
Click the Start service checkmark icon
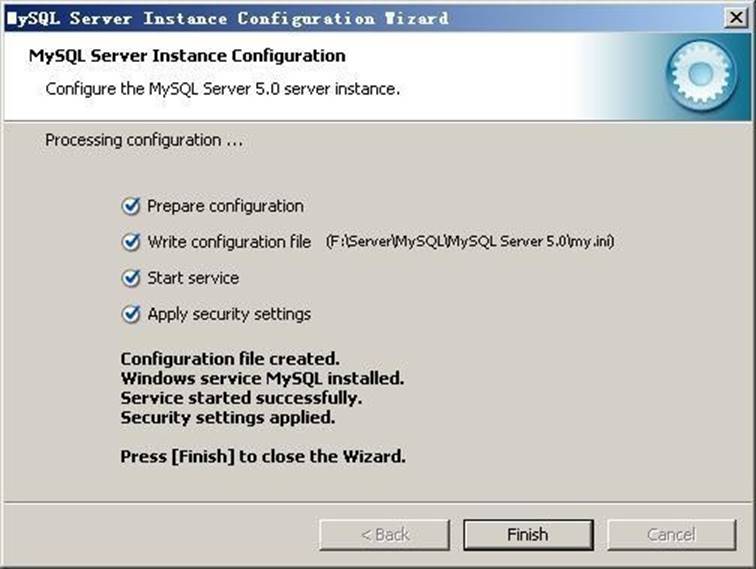(x=130, y=278)
